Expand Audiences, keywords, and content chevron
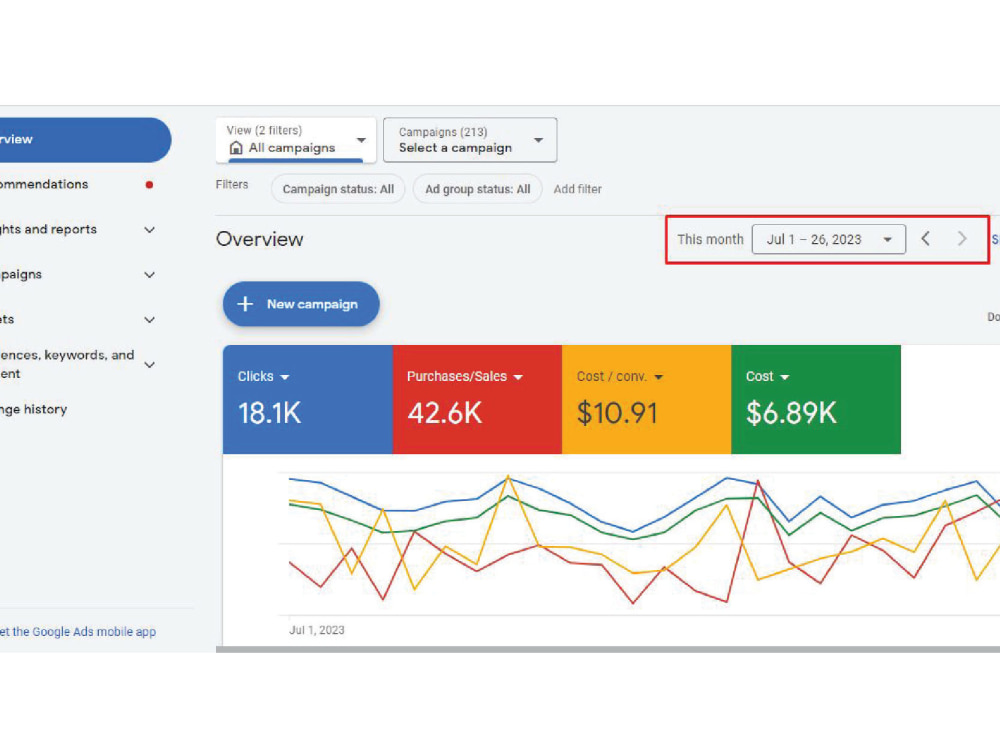The image size is (1000, 750). 149,365
